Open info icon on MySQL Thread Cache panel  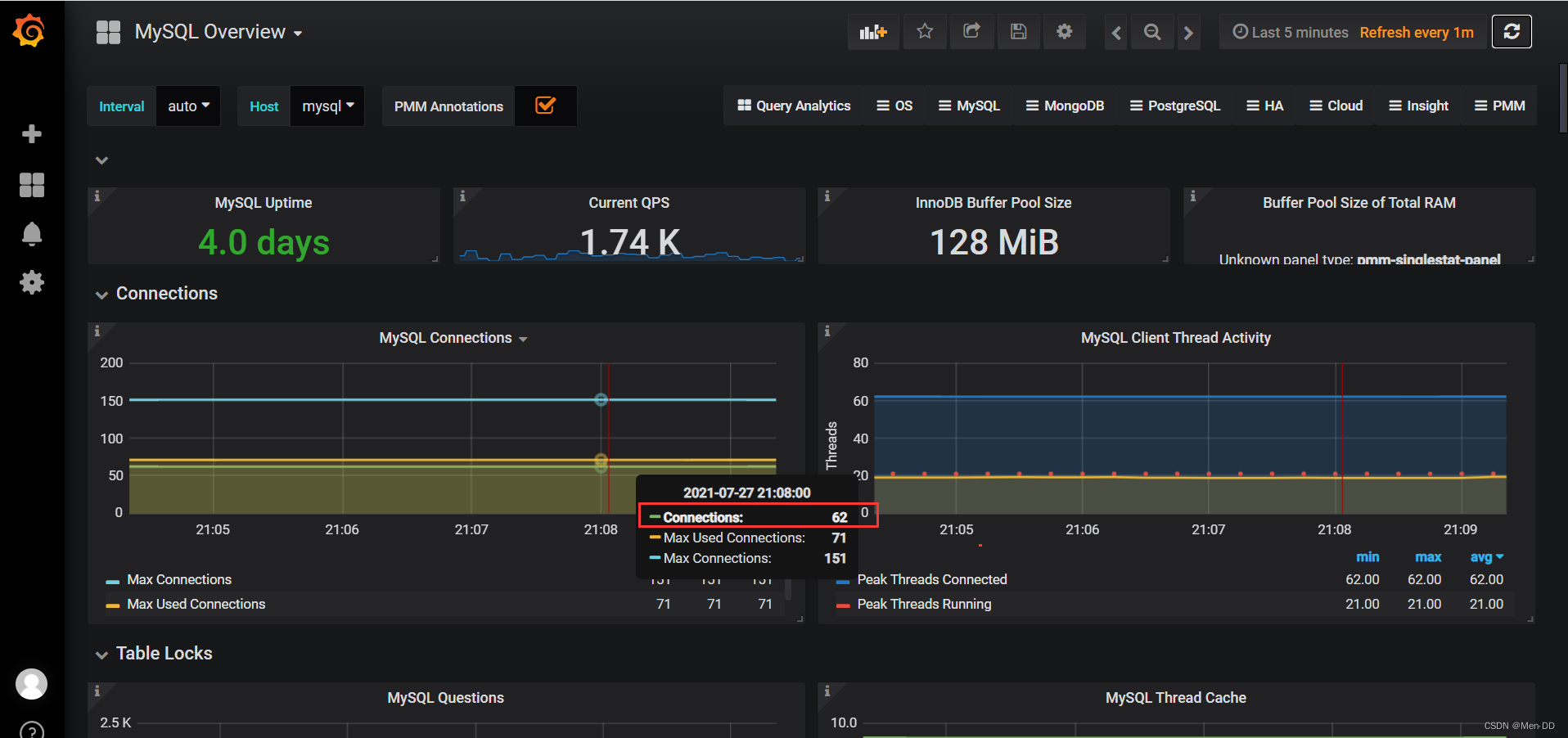tap(827, 691)
